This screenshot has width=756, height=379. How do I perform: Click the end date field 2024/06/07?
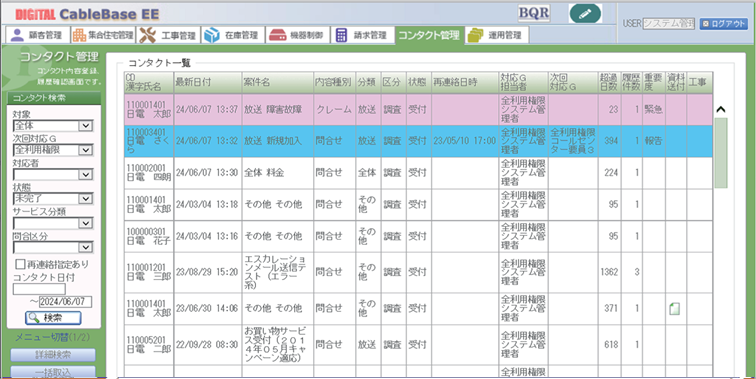[66, 301]
